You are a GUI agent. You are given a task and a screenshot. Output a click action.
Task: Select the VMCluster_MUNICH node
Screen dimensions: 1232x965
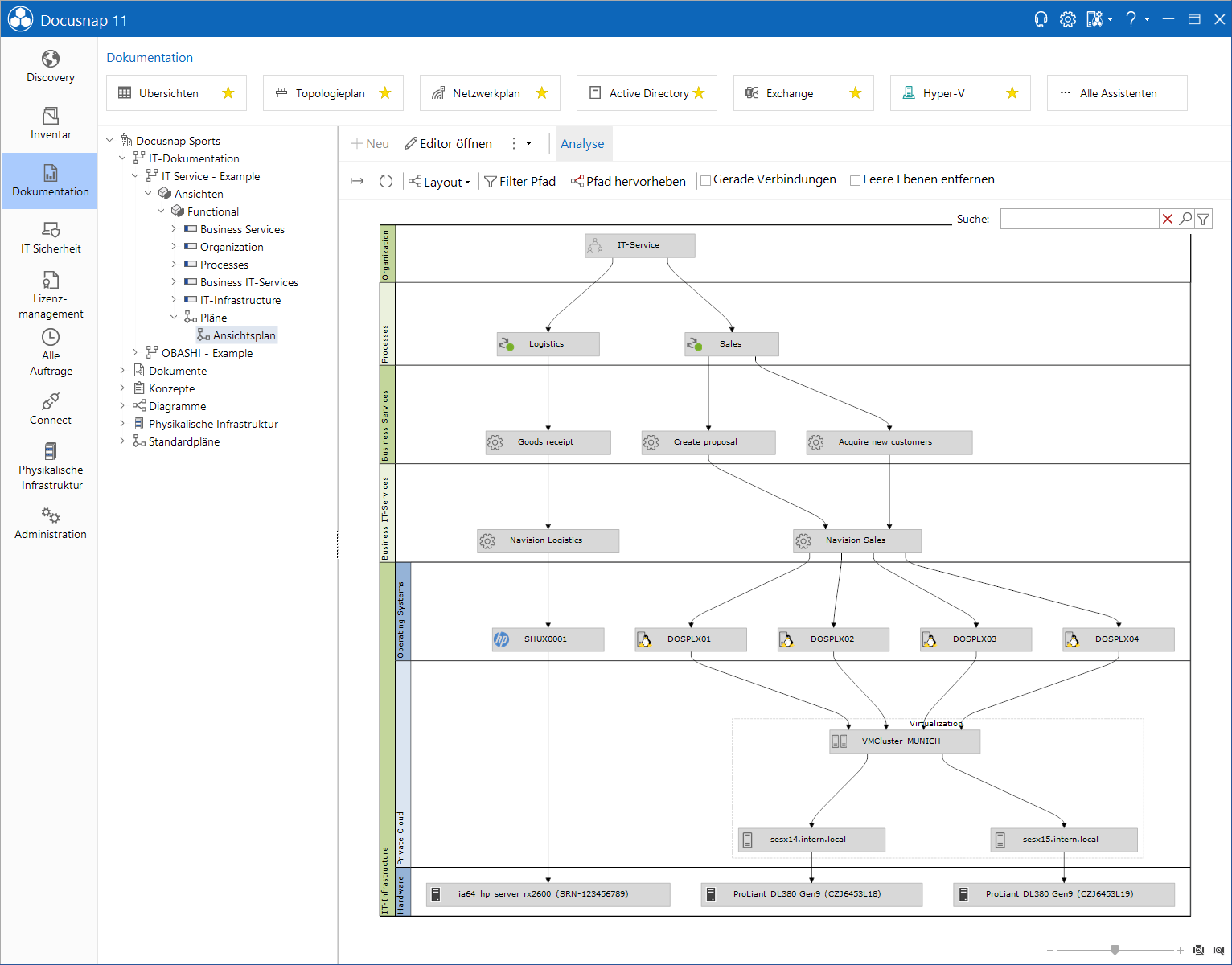pos(905,741)
